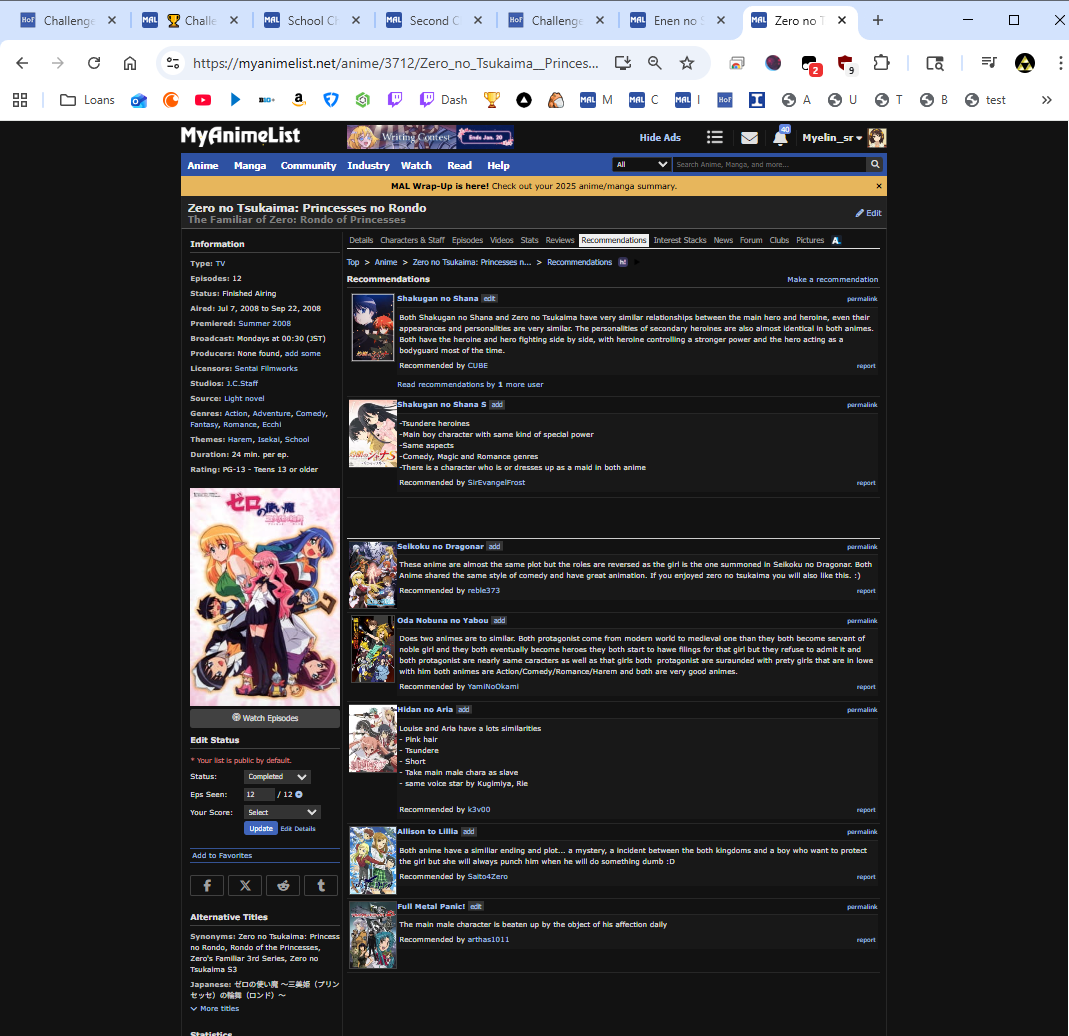Go to browser home page
Viewport: 1069px width, 1036px height.
coord(130,63)
